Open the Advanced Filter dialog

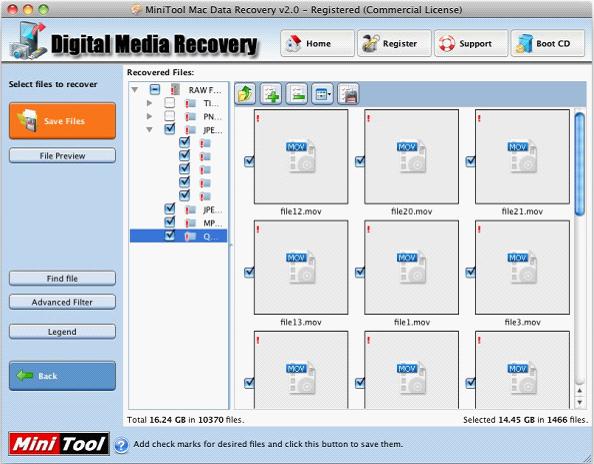pyautogui.click(x=63, y=302)
